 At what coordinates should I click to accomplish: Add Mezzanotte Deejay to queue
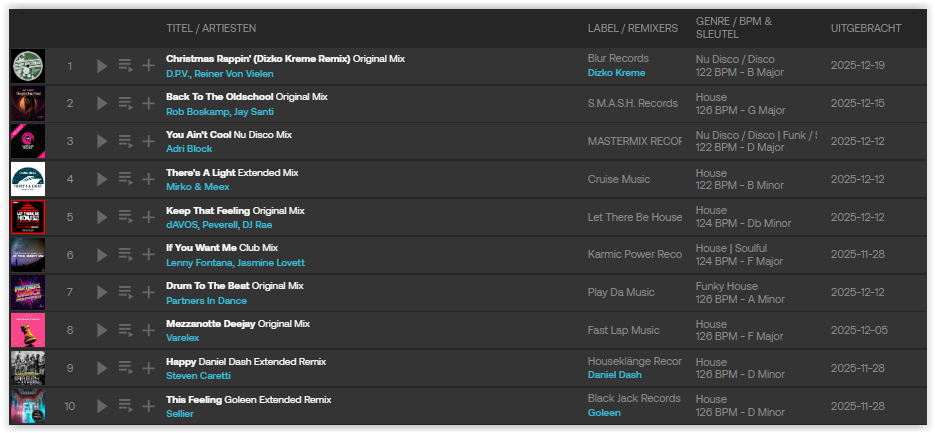pos(125,331)
